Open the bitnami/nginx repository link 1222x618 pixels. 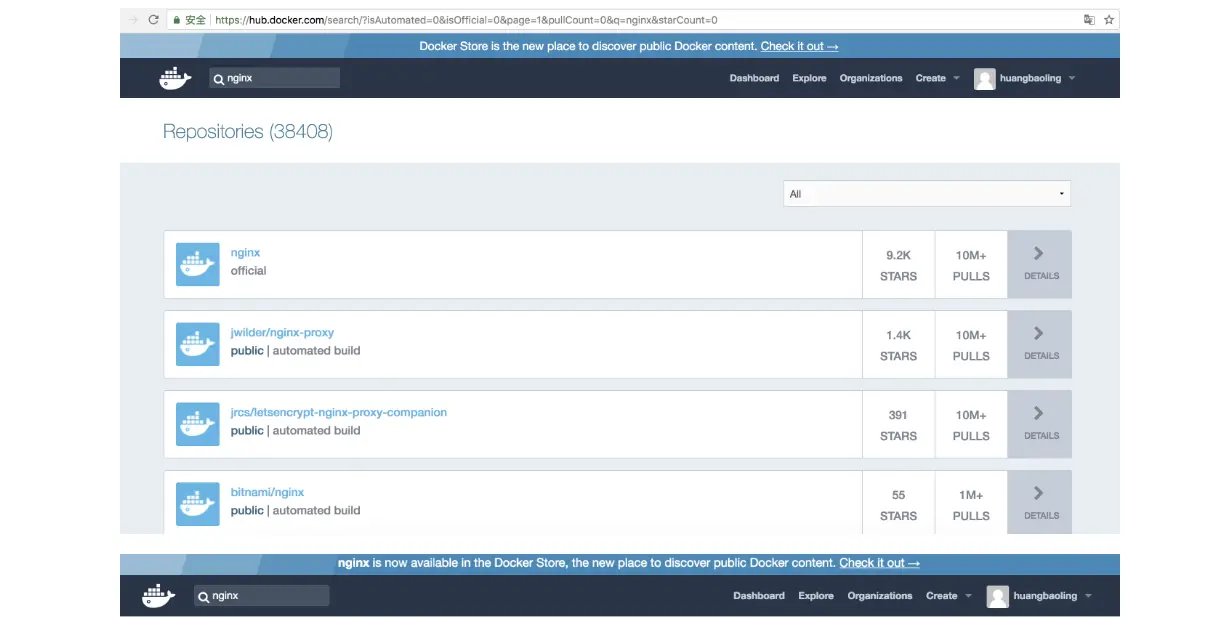(267, 493)
